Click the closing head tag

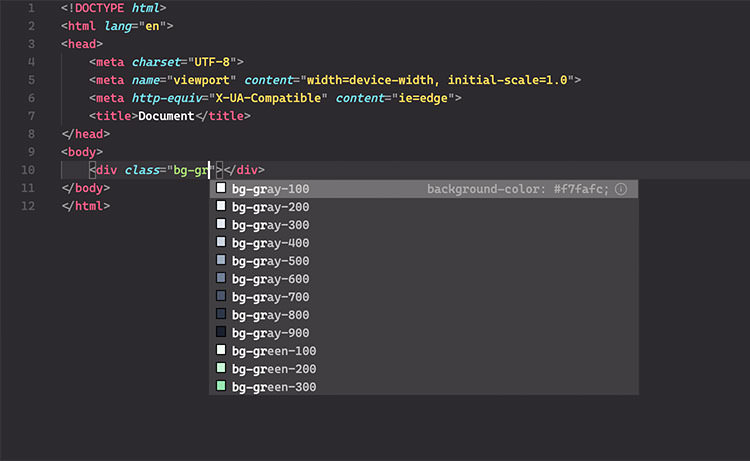[x=86, y=134]
